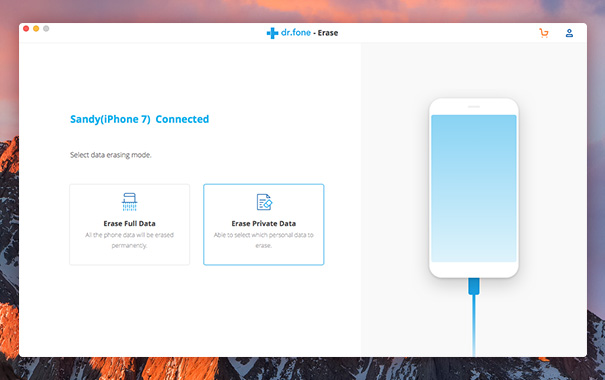605x380 pixels.
Task: Close the dr.fone window with red button
Action: pyautogui.click(x=26, y=29)
